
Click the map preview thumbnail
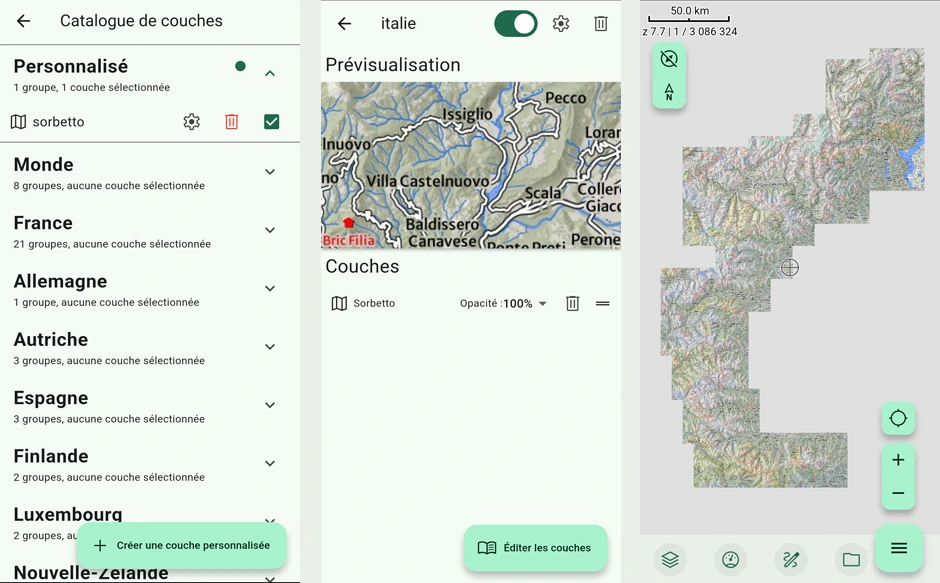[471, 166]
